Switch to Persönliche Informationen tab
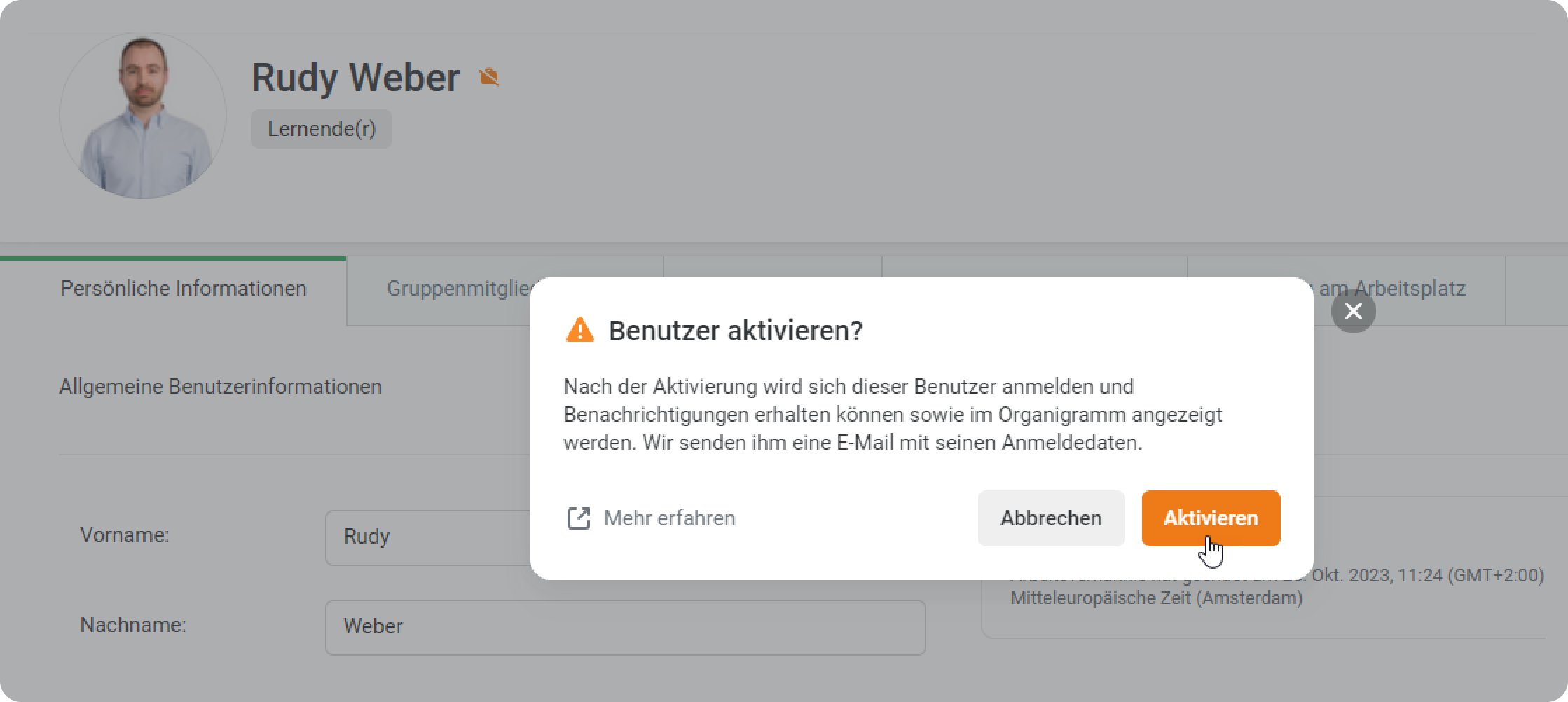1568x702 pixels. (x=184, y=289)
